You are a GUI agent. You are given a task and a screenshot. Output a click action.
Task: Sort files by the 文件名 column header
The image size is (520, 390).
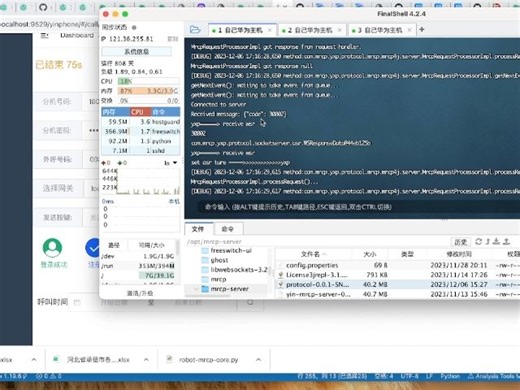pyautogui.click(x=313, y=254)
